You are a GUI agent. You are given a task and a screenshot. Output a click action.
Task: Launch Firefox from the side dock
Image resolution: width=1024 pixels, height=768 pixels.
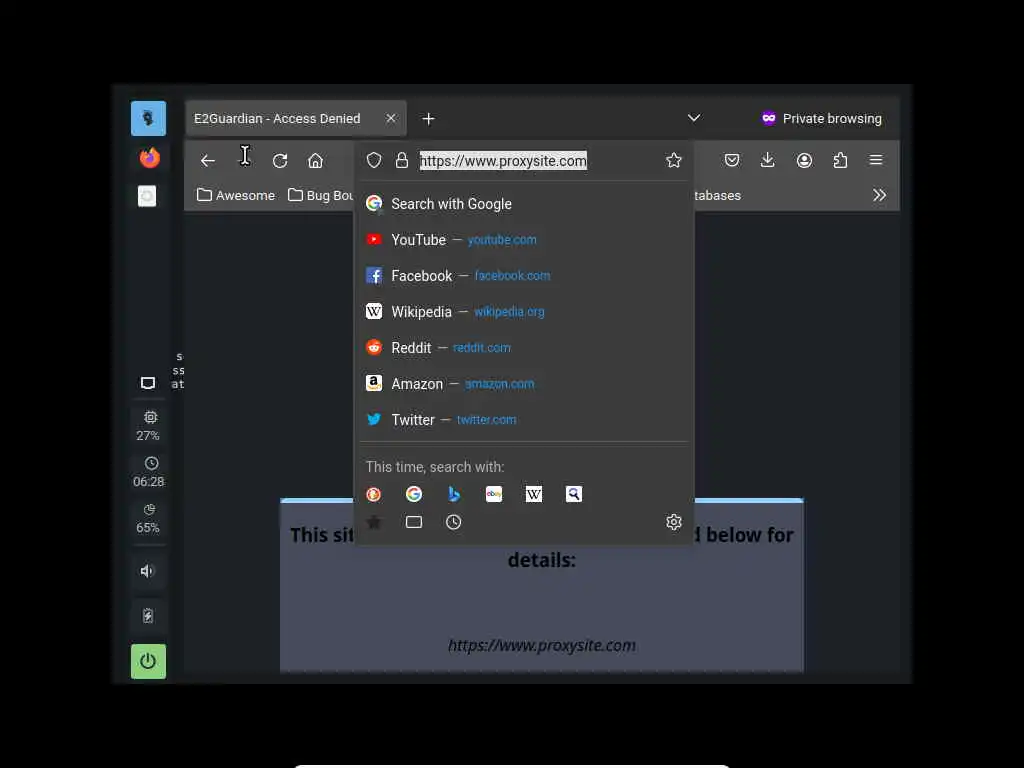[150, 157]
